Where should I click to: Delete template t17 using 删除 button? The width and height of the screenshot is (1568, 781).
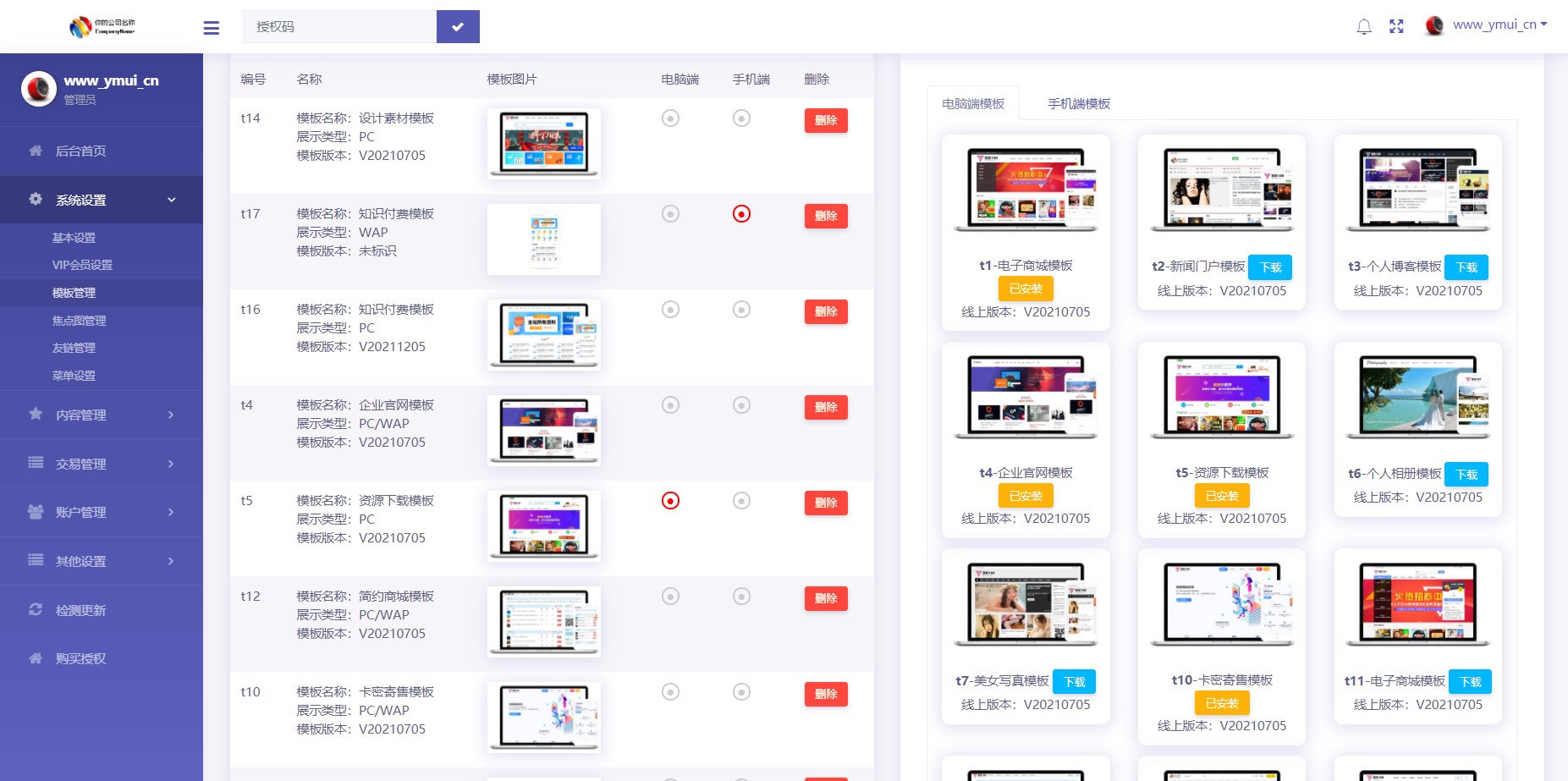click(x=825, y=216)
